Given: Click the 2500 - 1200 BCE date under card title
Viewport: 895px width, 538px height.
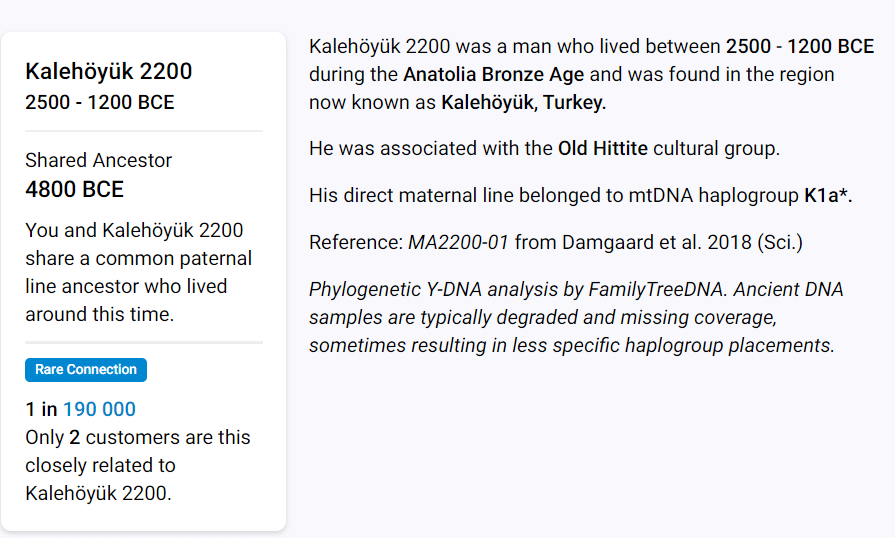Looking at the screenshot, I should 99,103.
